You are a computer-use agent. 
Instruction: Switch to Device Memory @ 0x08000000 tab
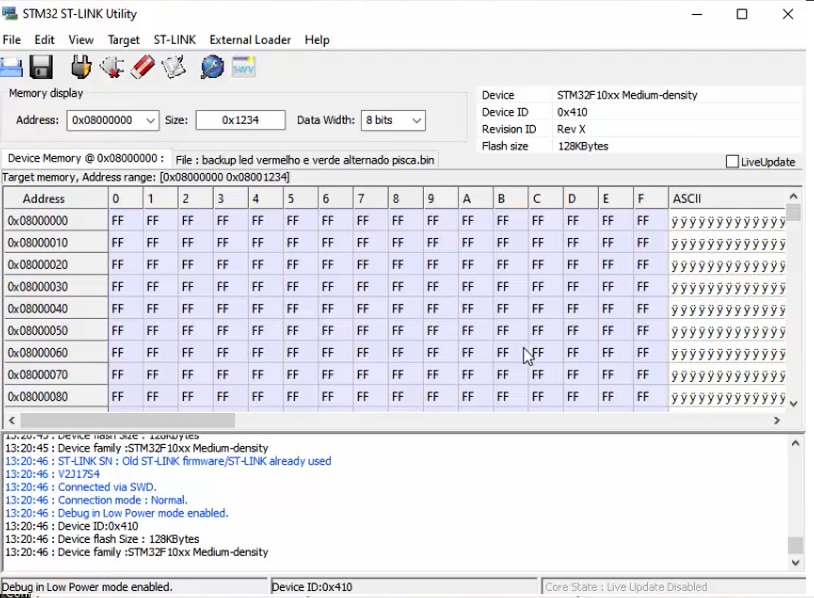tap(86, 158)
